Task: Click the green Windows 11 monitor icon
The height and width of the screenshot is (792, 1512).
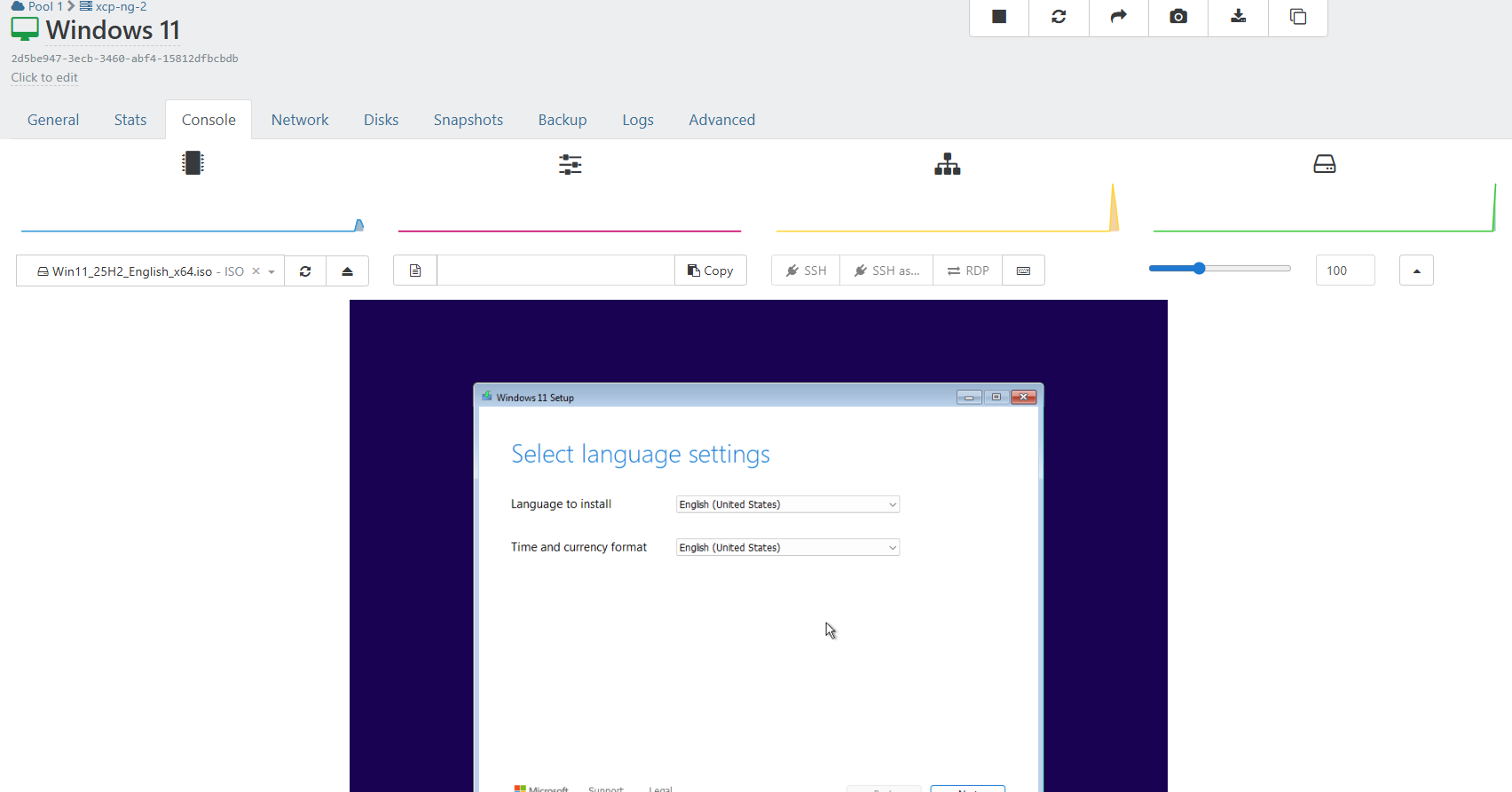Action: 25,29
